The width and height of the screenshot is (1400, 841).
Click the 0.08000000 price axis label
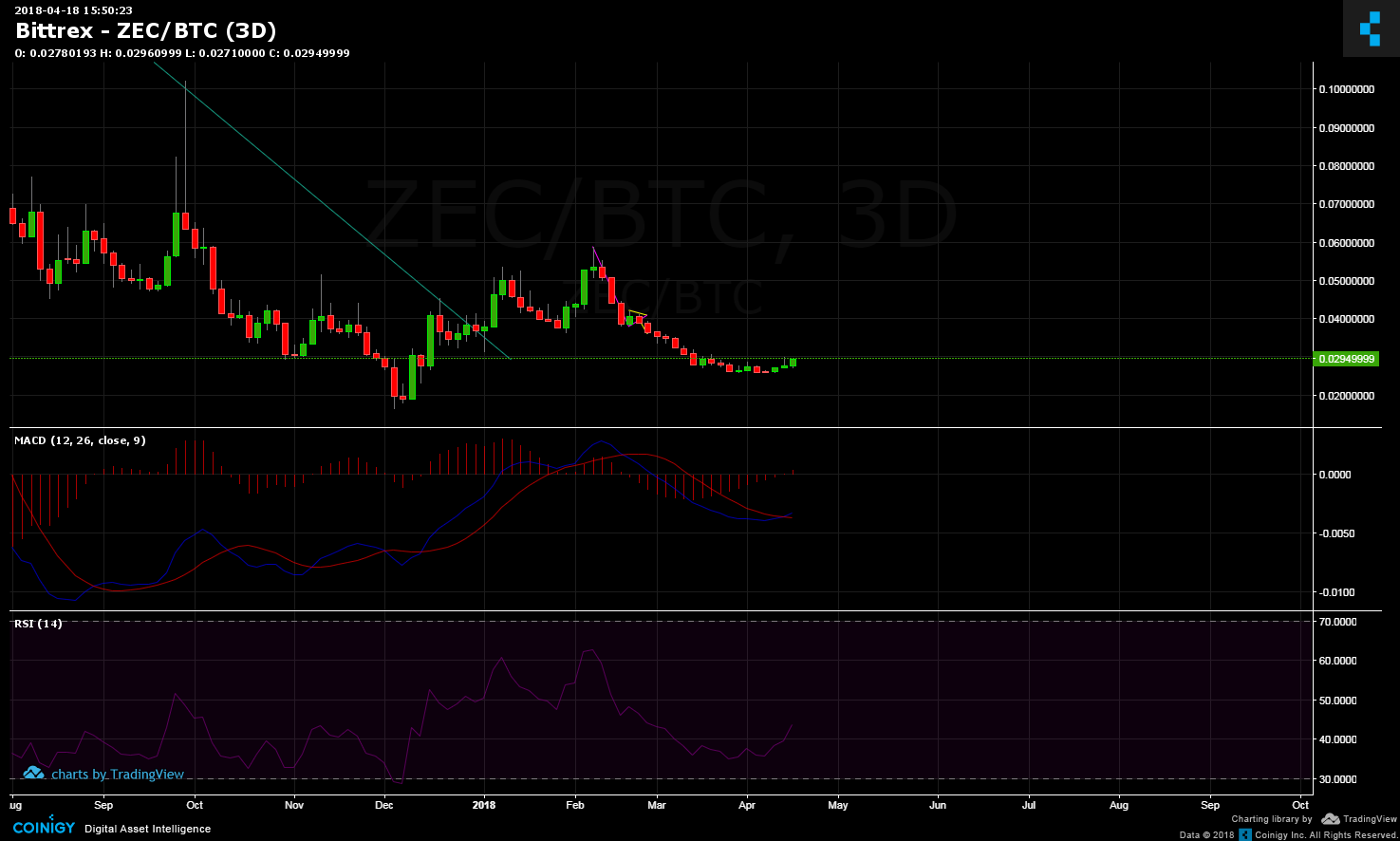(1346, 166)
